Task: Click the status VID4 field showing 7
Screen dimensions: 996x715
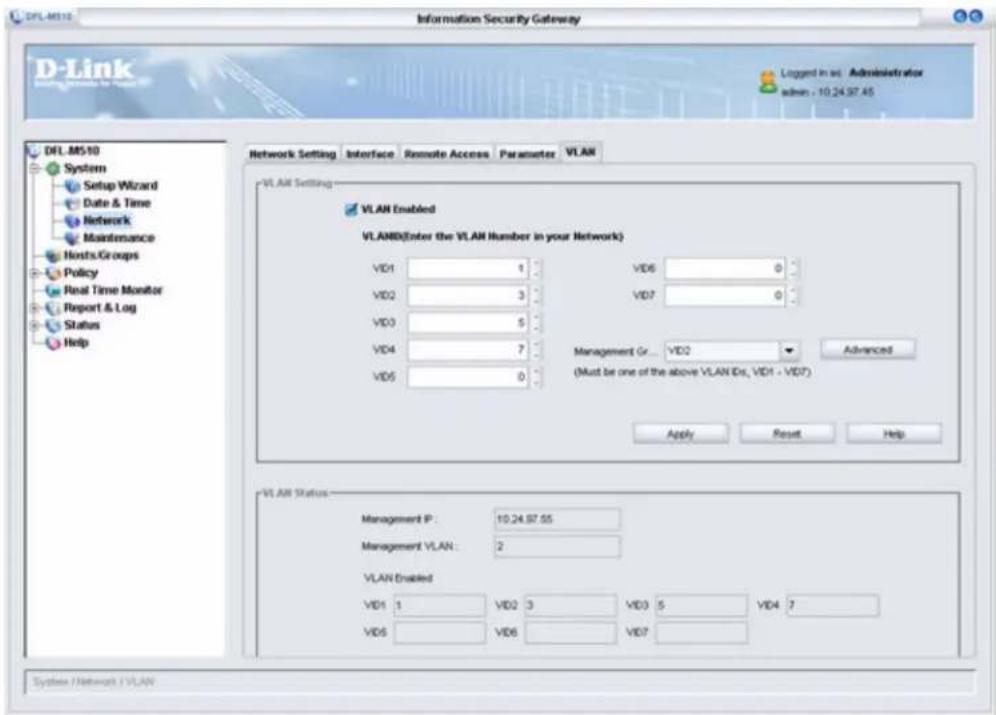Action: pos(833,606)
